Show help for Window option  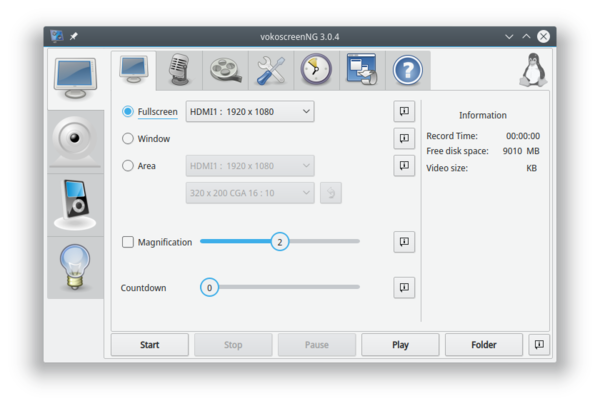click(x=404, y=138)
